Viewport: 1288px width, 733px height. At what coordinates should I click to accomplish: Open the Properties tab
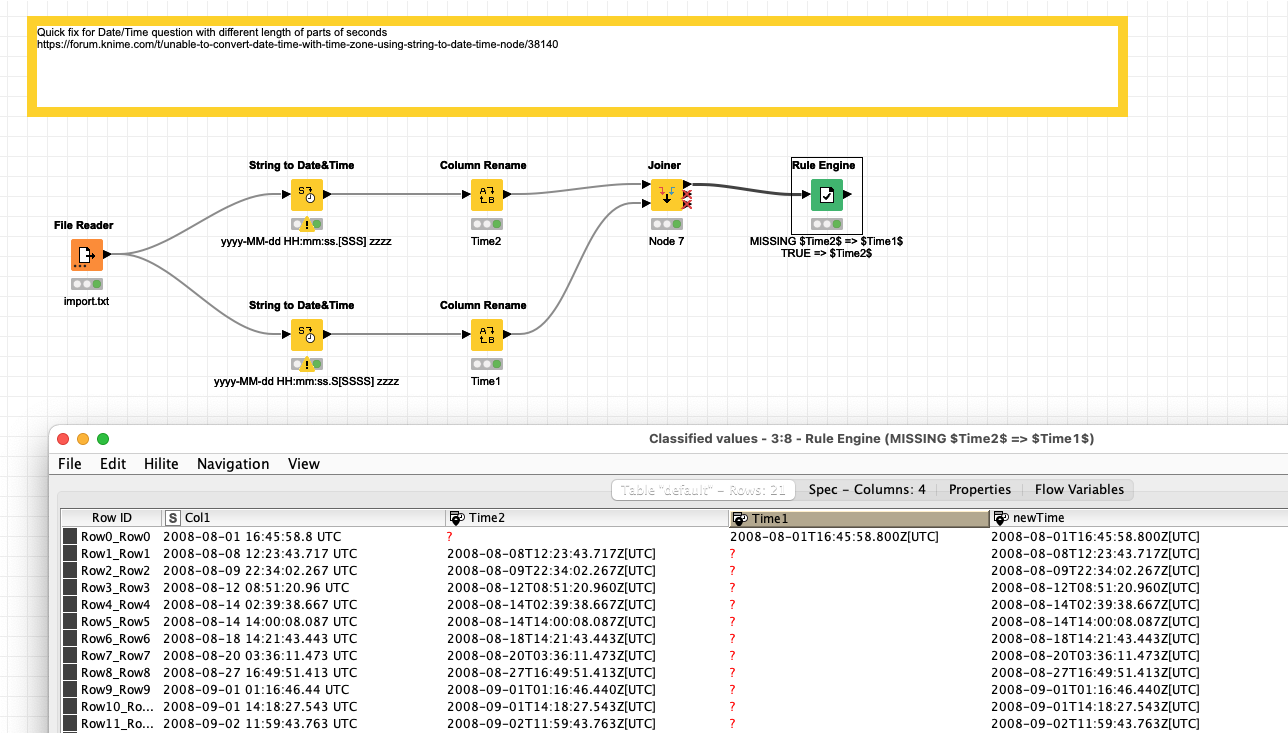[980, 490]
